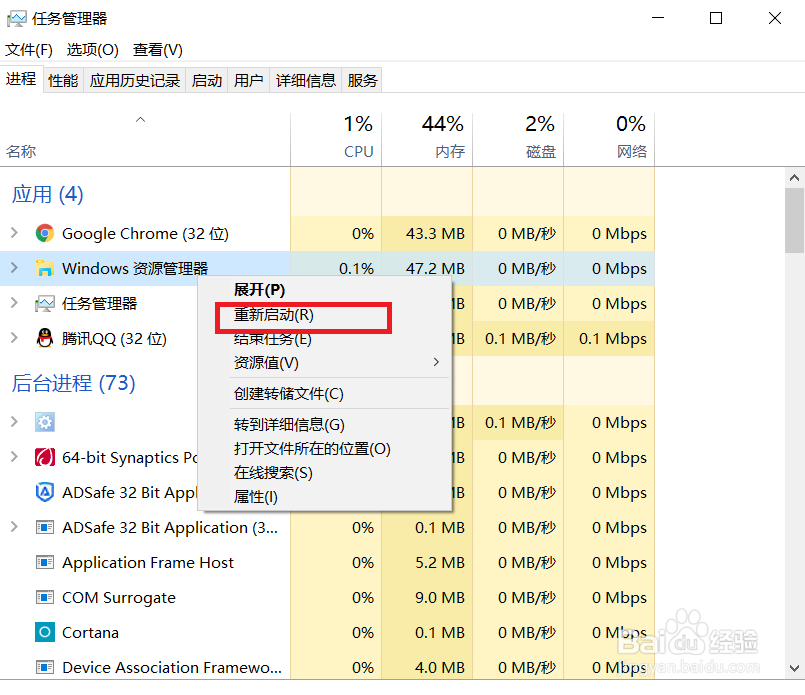The width and height of the screenshot is (805, 695).
Task: Click the Windows 资源管理器 folder icon
Action: point(45,268)
